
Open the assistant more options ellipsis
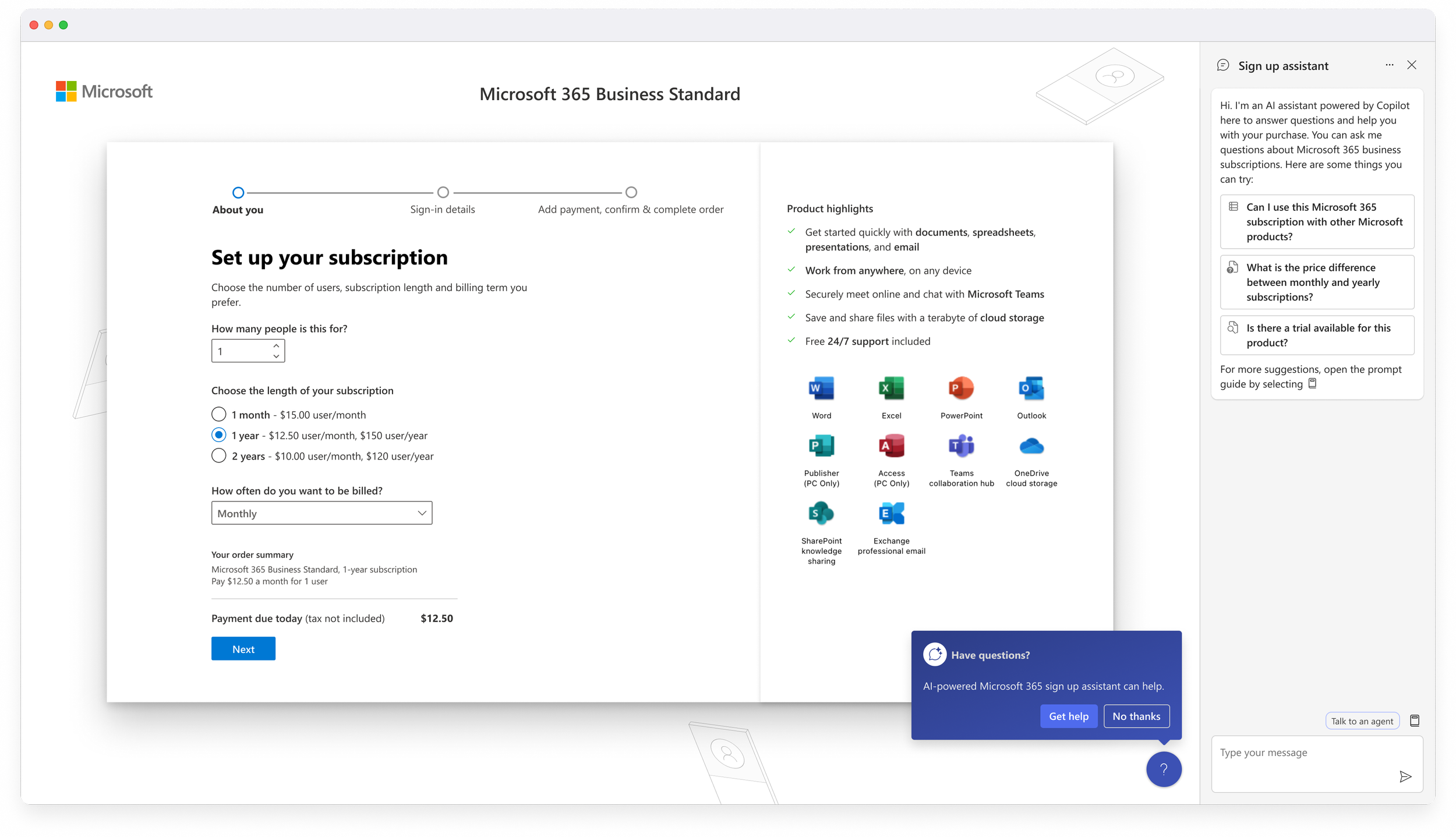click(x=1390, y=65)
